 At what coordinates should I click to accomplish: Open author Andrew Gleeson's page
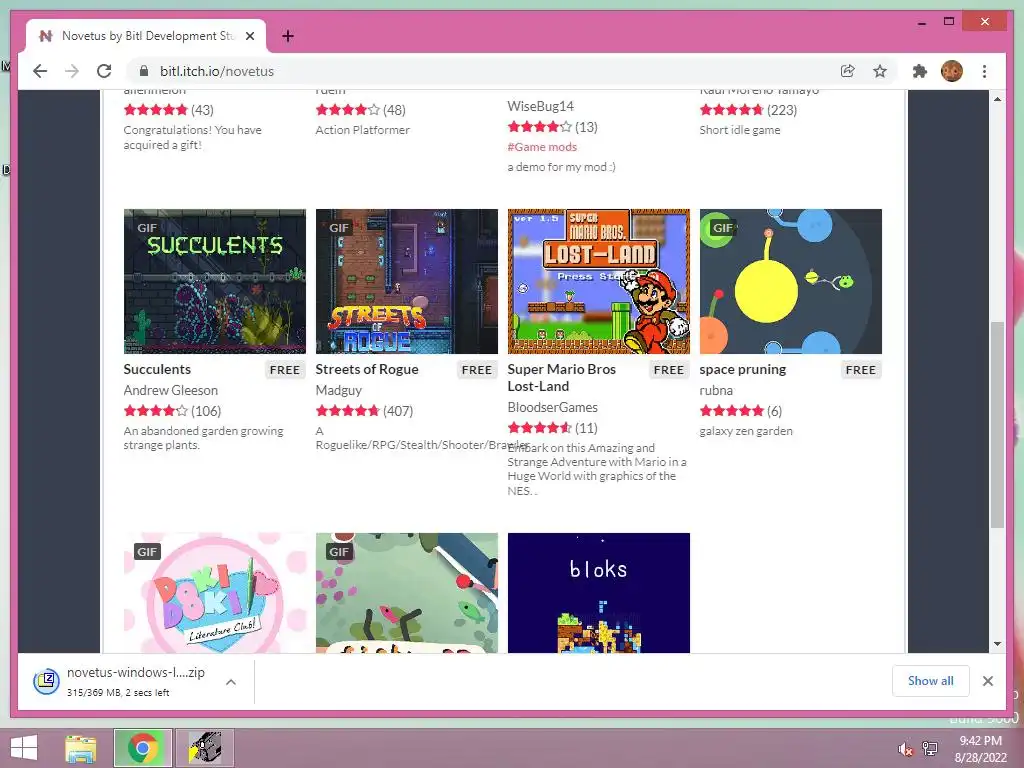[170, 390]
